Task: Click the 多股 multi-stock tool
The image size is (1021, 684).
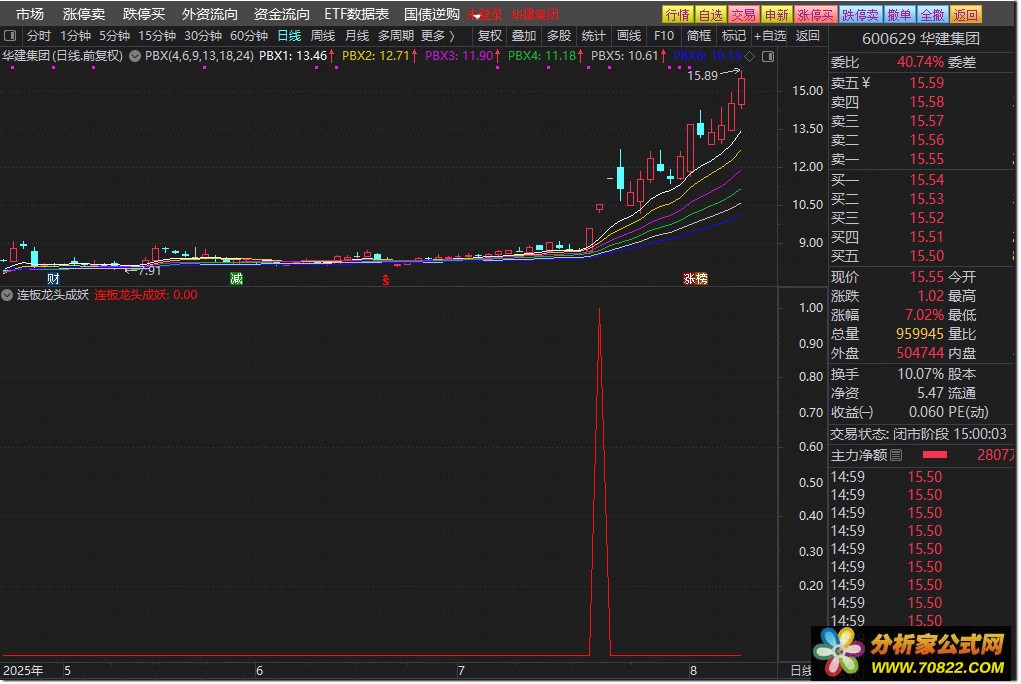Action: tap(559, 36)
